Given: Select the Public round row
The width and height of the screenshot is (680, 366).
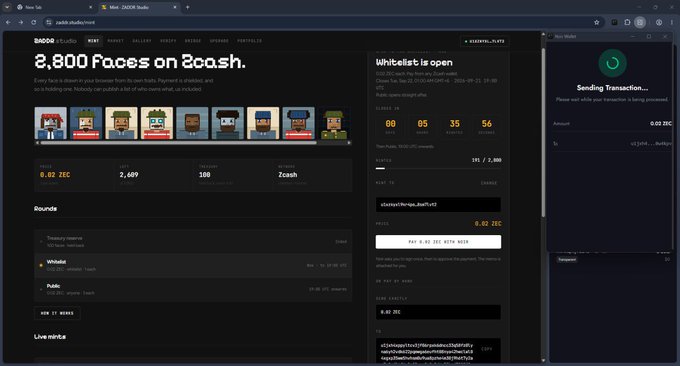Looking at the screenshot, I should (193, 289).
